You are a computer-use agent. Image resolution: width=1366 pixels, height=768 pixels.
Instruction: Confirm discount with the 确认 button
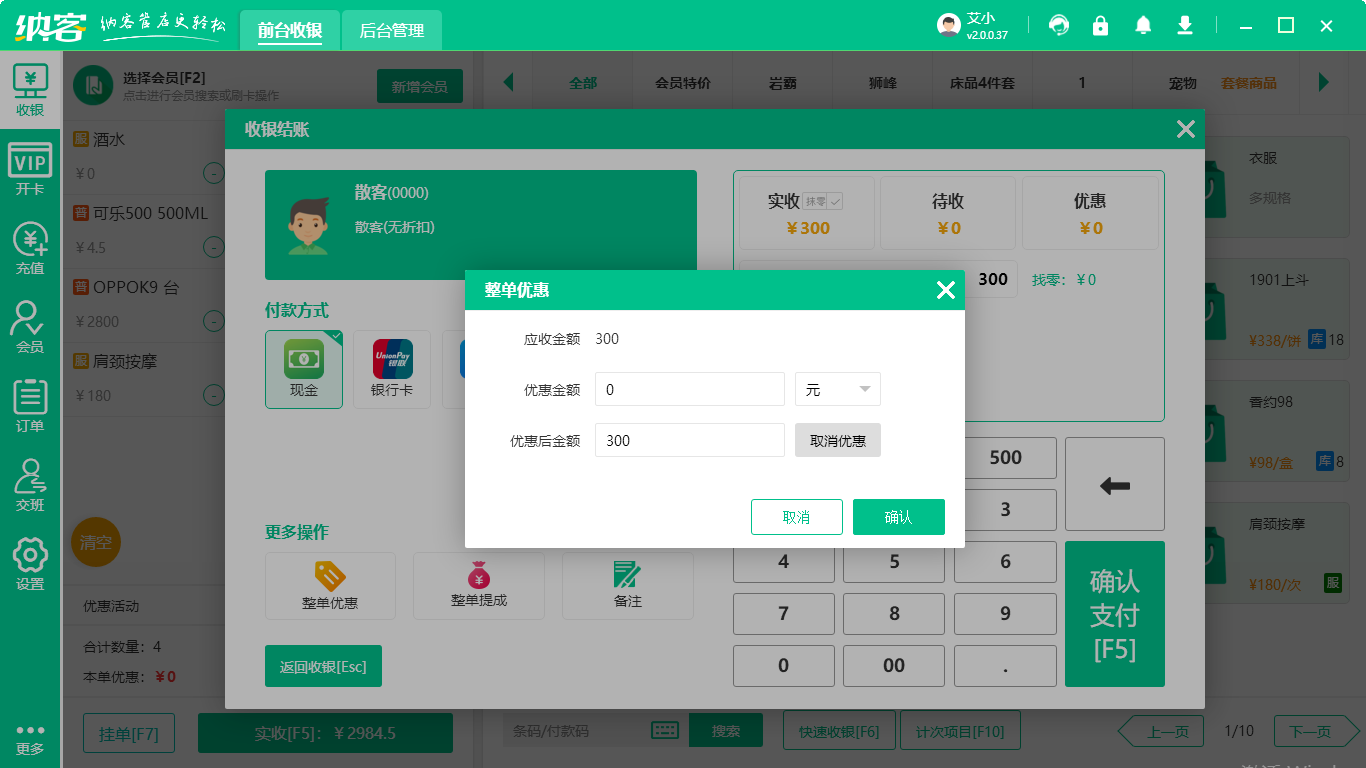click(898, 516)
